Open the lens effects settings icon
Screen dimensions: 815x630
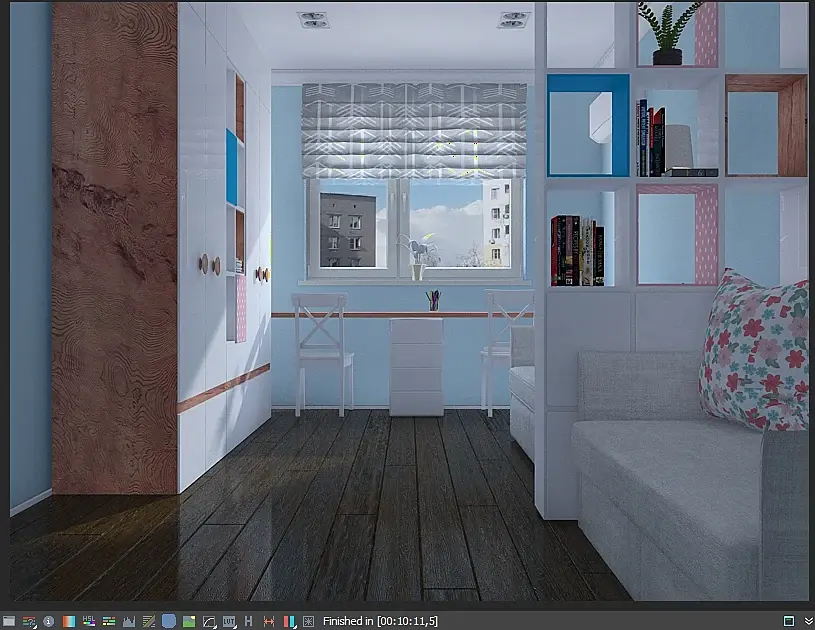(x=309, y=621)
